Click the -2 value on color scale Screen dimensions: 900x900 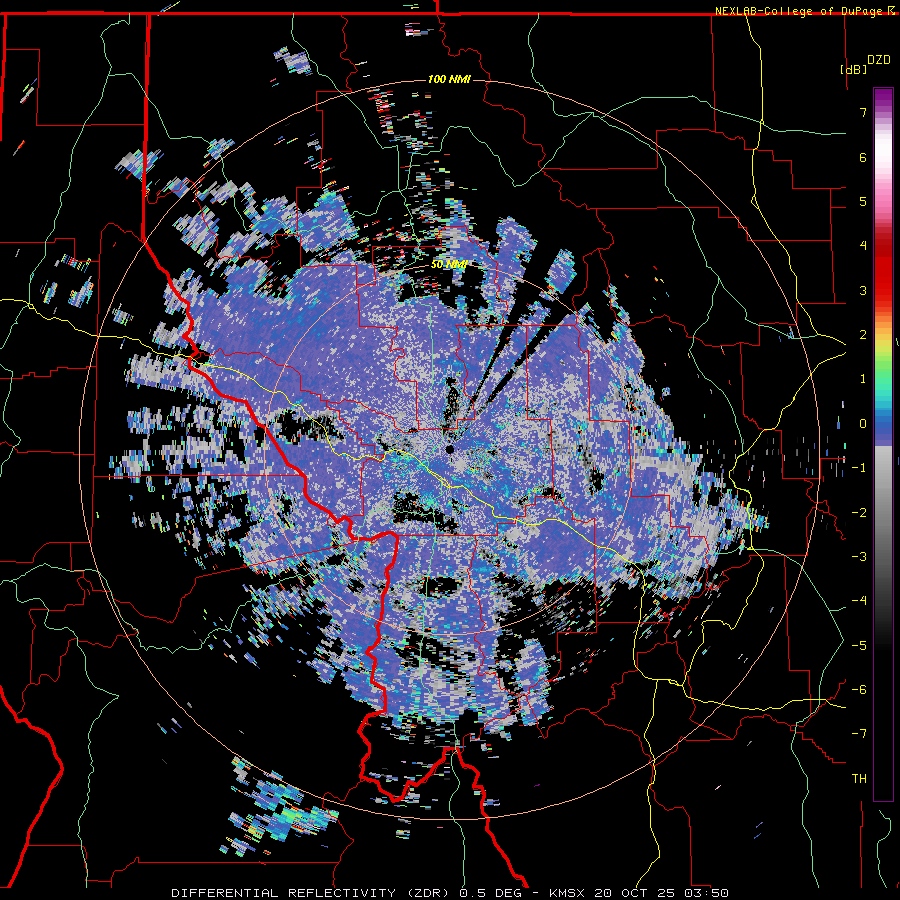(x=859, y=512)
